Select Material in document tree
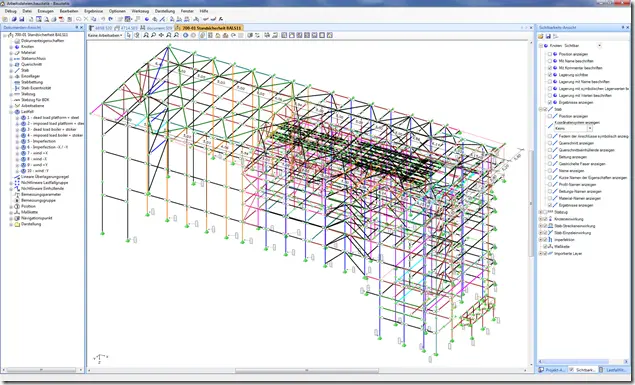The height and width of the screenshot is (385, 635). click(28, 53)
